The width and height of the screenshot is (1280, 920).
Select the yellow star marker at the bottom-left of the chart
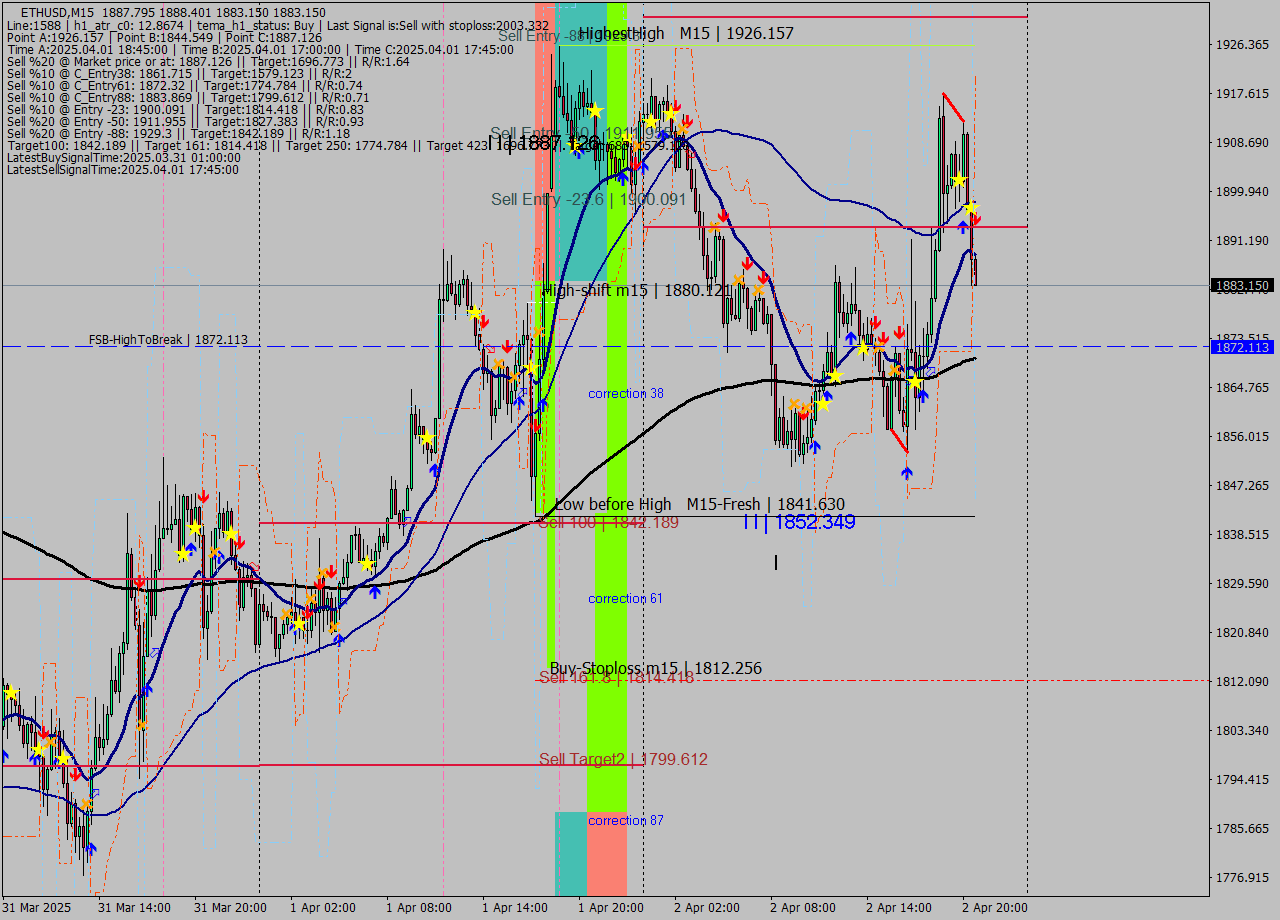pyautogui.click(x=12, y=690)
